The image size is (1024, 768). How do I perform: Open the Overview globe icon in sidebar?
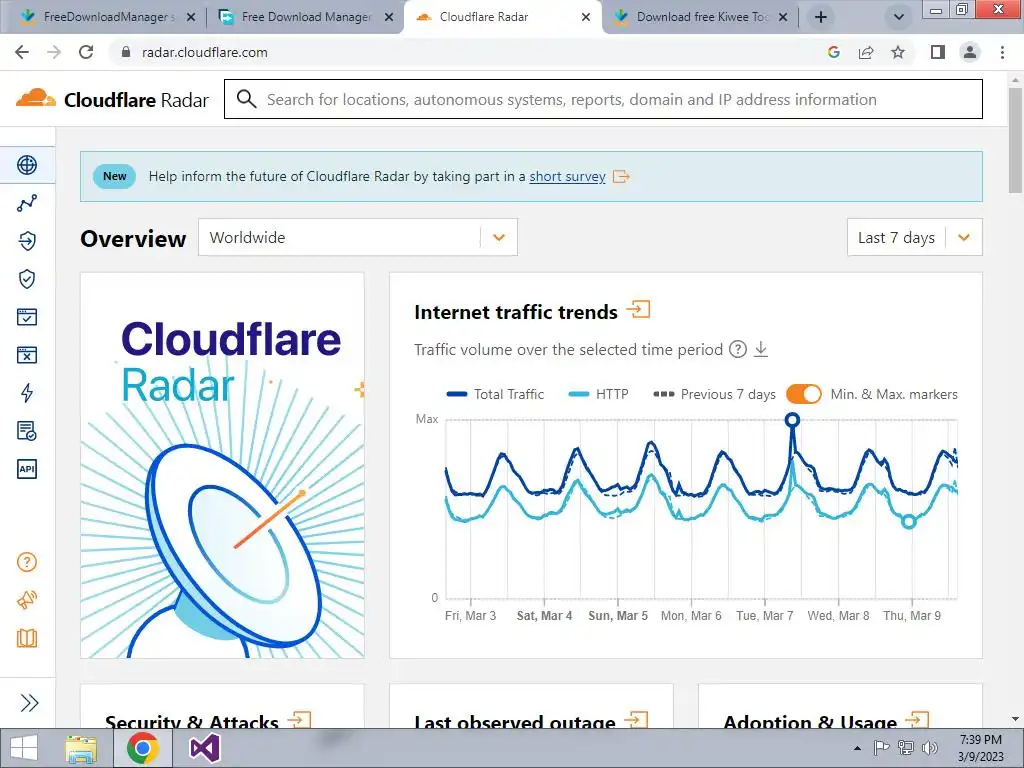27,165
